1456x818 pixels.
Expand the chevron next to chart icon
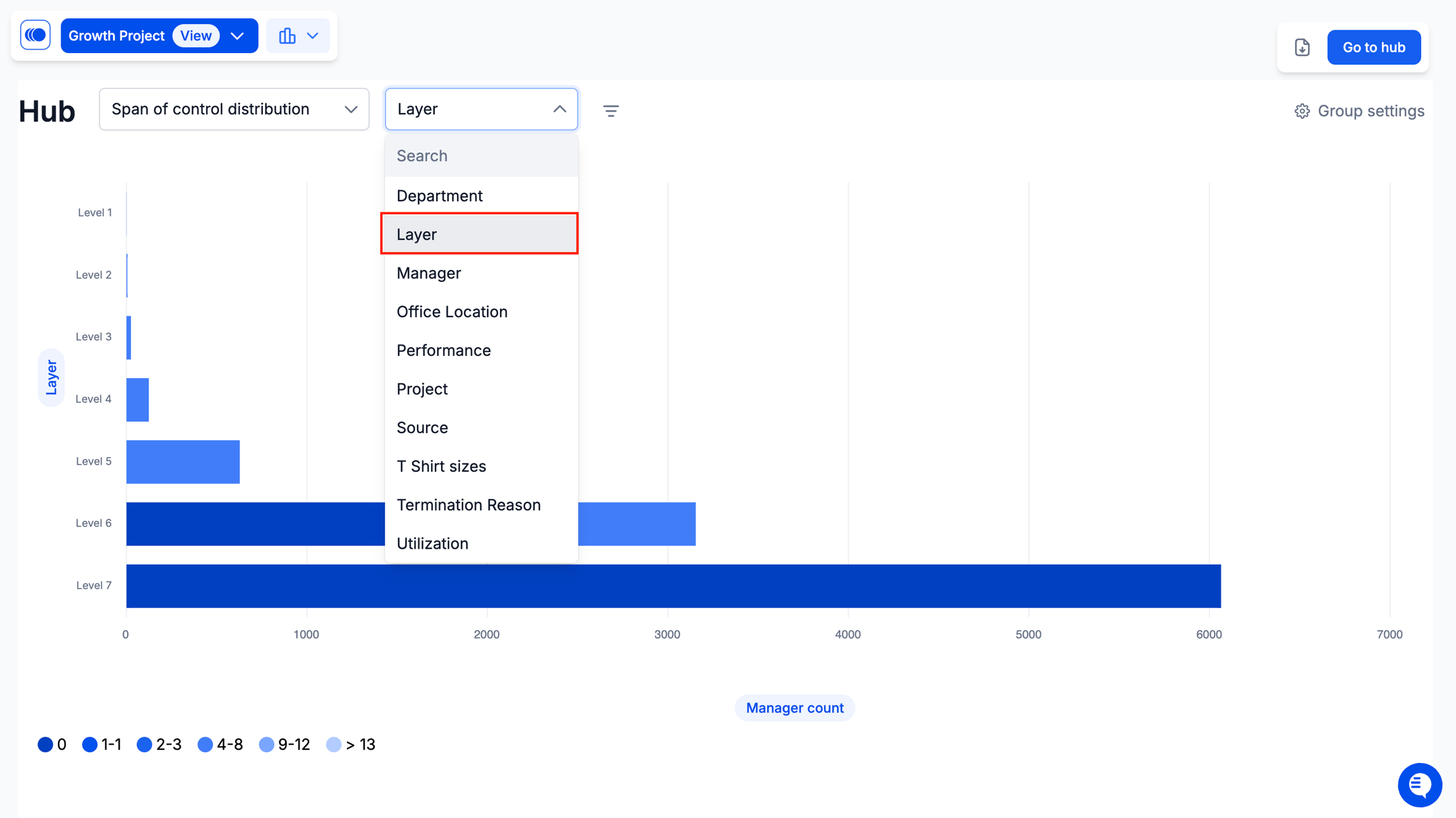pyautogui.click(x=312, y=36)
